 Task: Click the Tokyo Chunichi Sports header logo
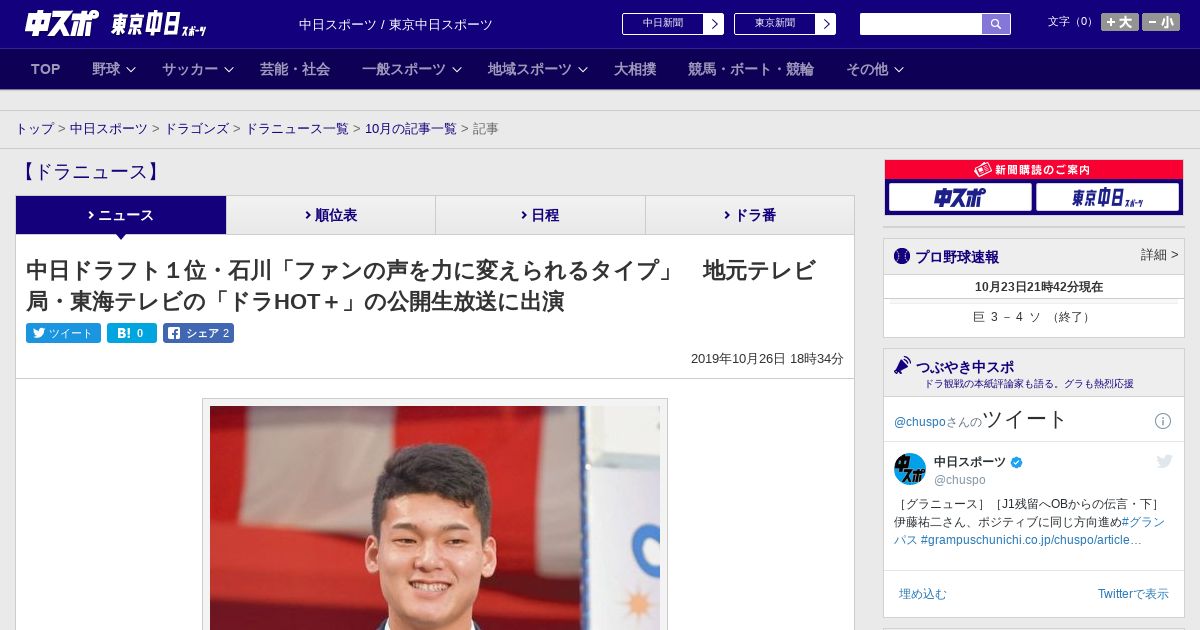[158, 25]
